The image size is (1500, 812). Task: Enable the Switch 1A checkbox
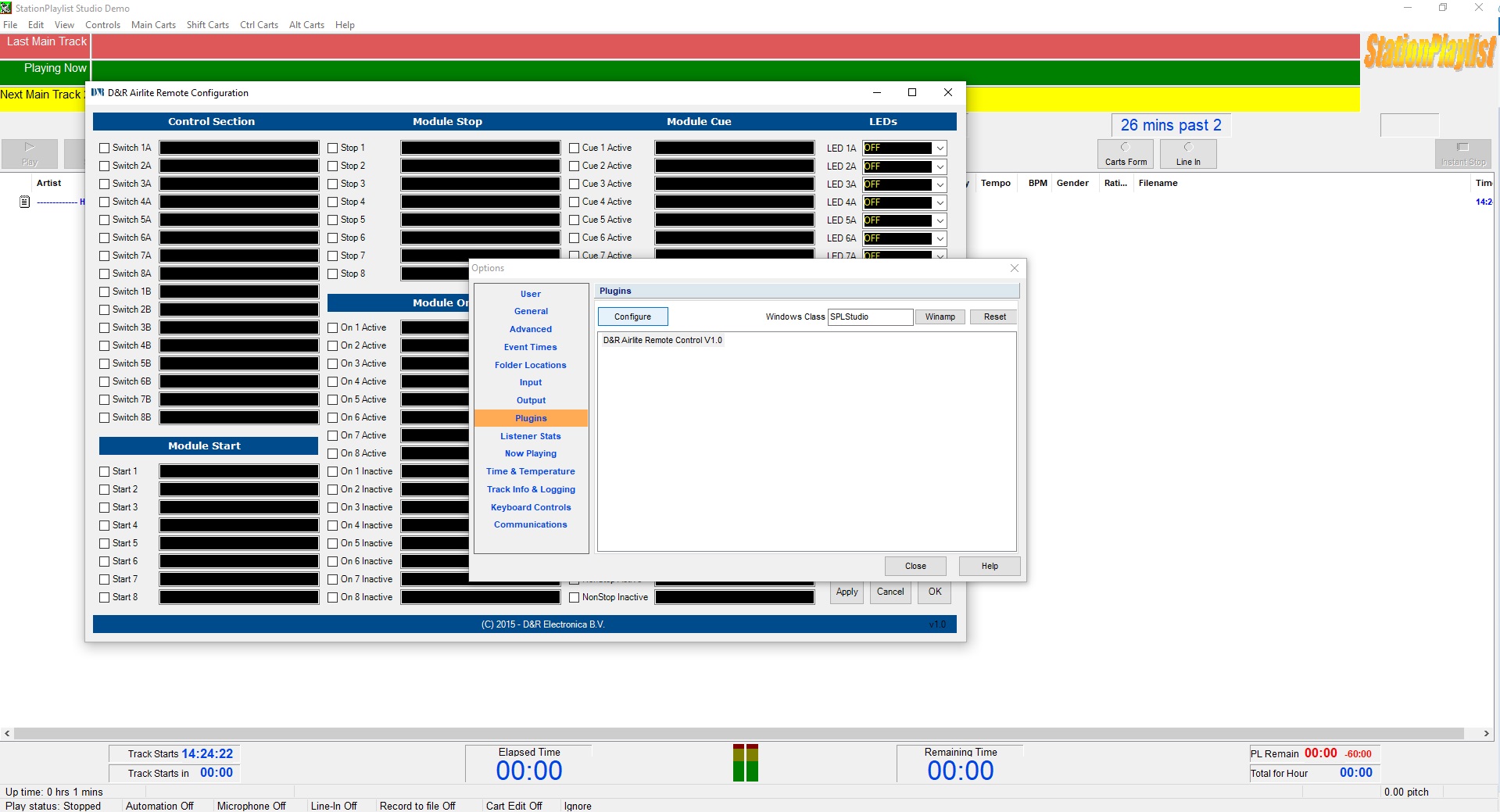pos(105,148)
